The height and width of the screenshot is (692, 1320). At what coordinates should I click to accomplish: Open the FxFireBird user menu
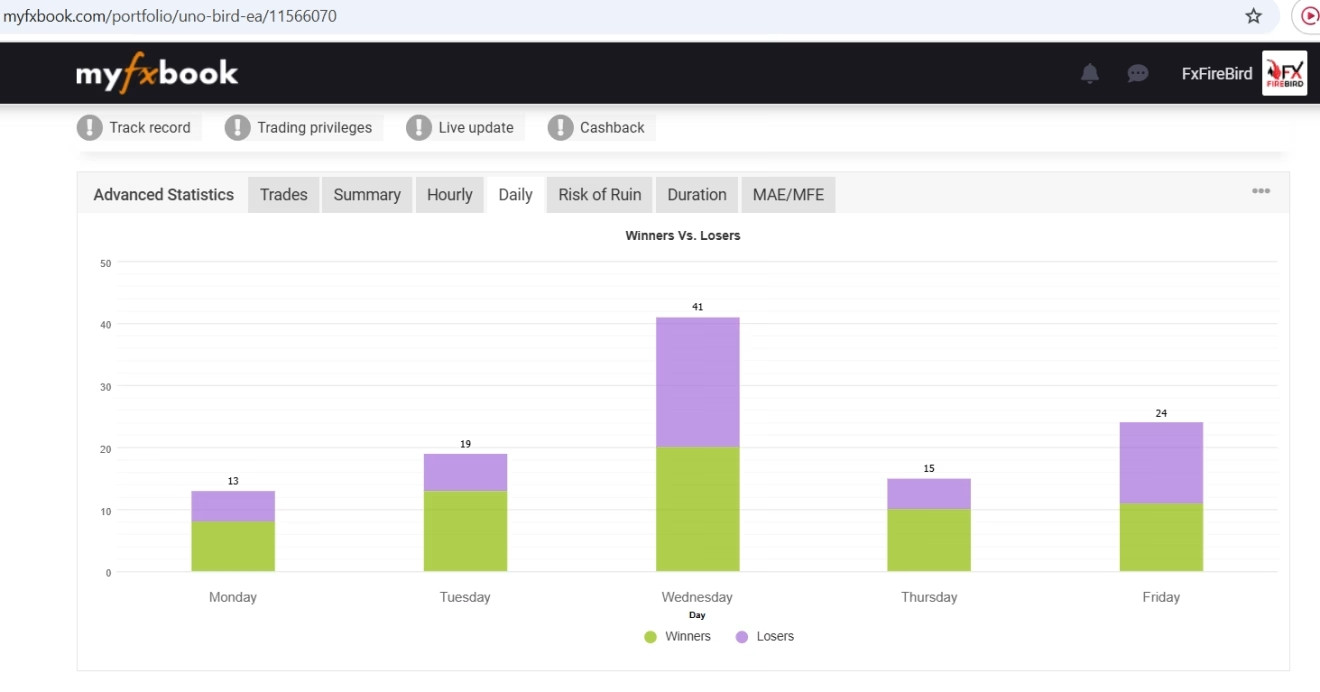[x=1216, y=73]
